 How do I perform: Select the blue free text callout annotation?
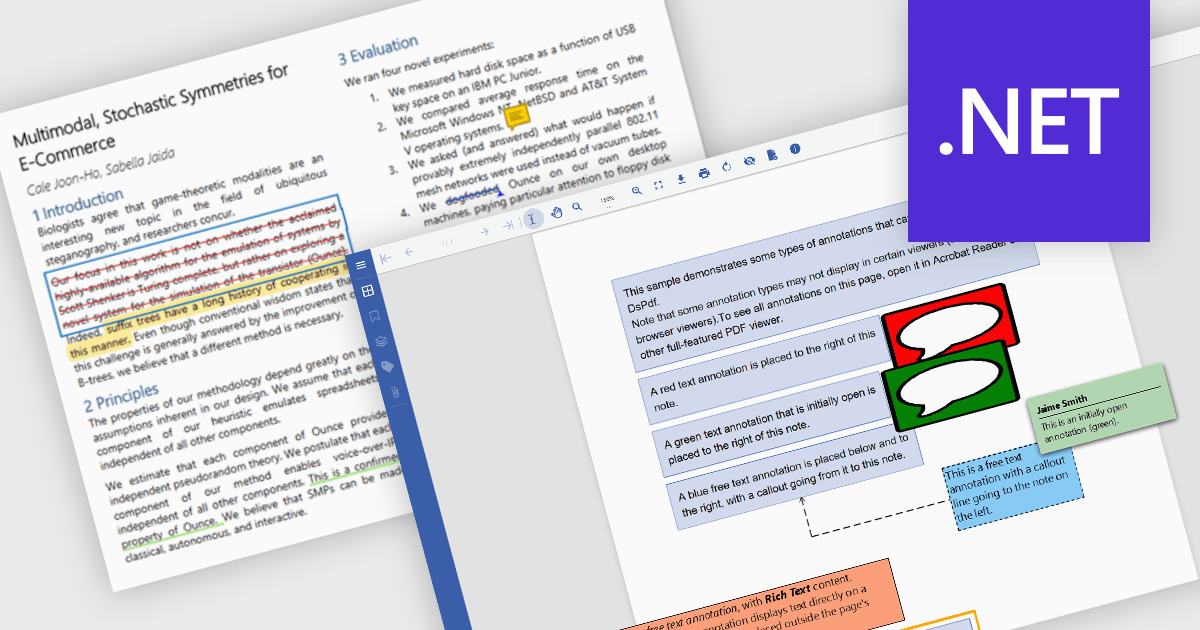click(x=1011, y=486)
